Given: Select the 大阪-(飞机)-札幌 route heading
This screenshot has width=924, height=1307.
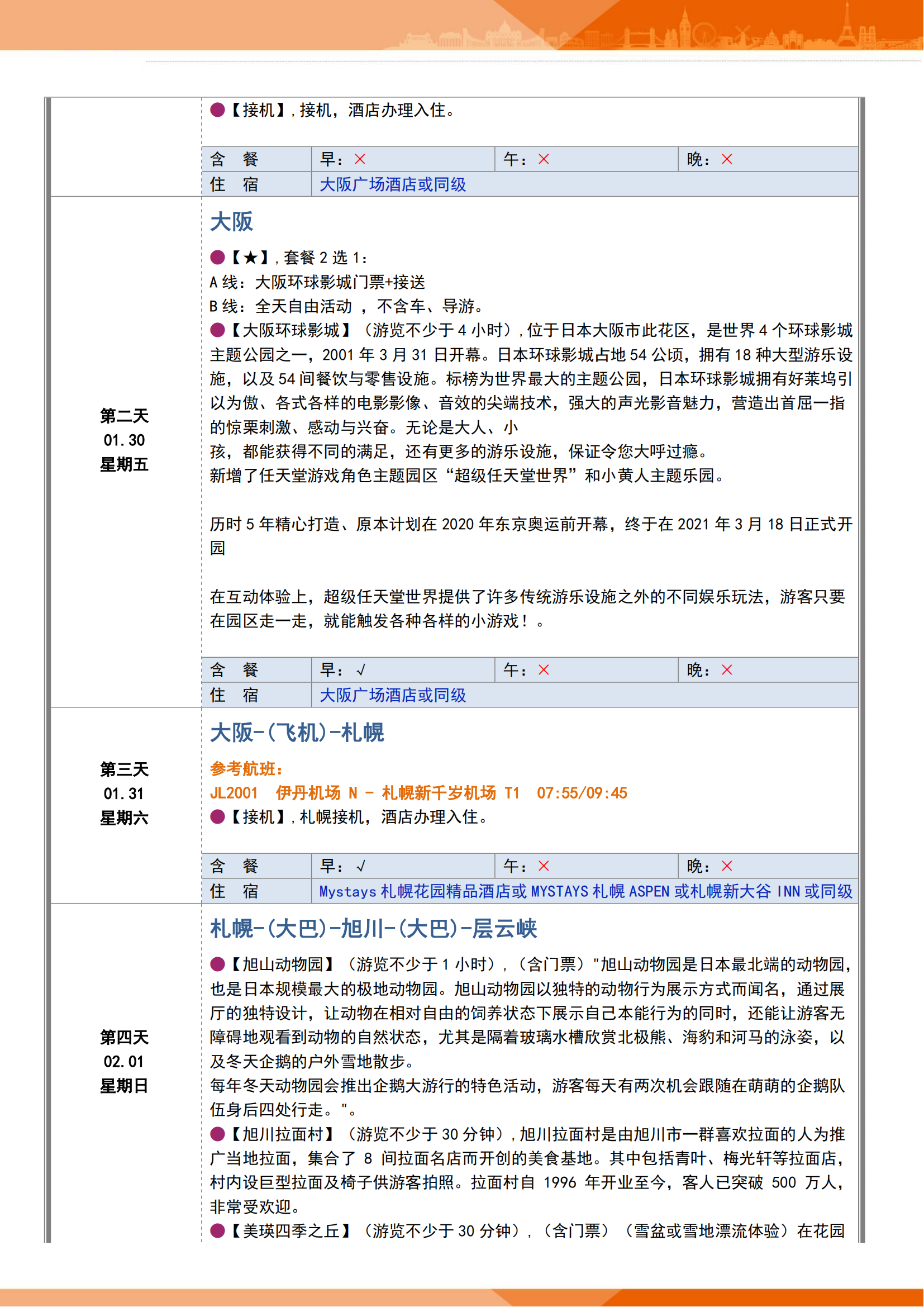Looking at the screenshot, I should tap(297, 733).
